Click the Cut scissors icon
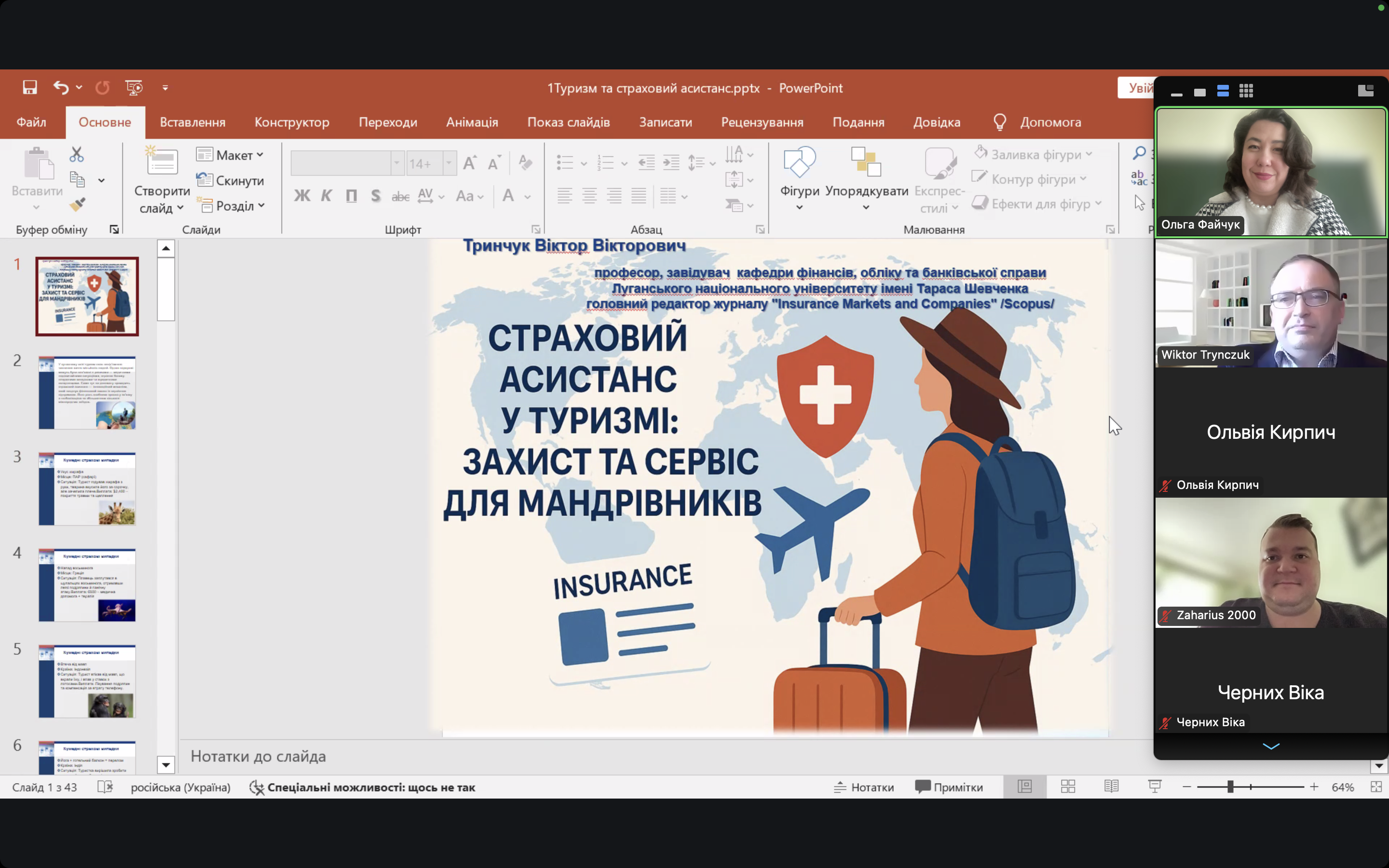Image resolution: width=1389 pixels, height=868 pixels. pos(76,154)
